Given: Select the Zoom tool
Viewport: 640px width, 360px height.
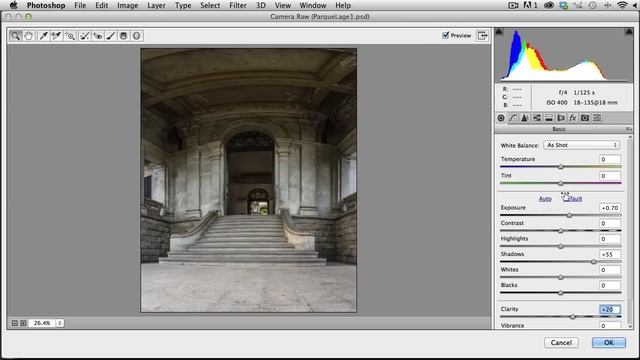Looking at the screenshot, I should tap(16, 36).
